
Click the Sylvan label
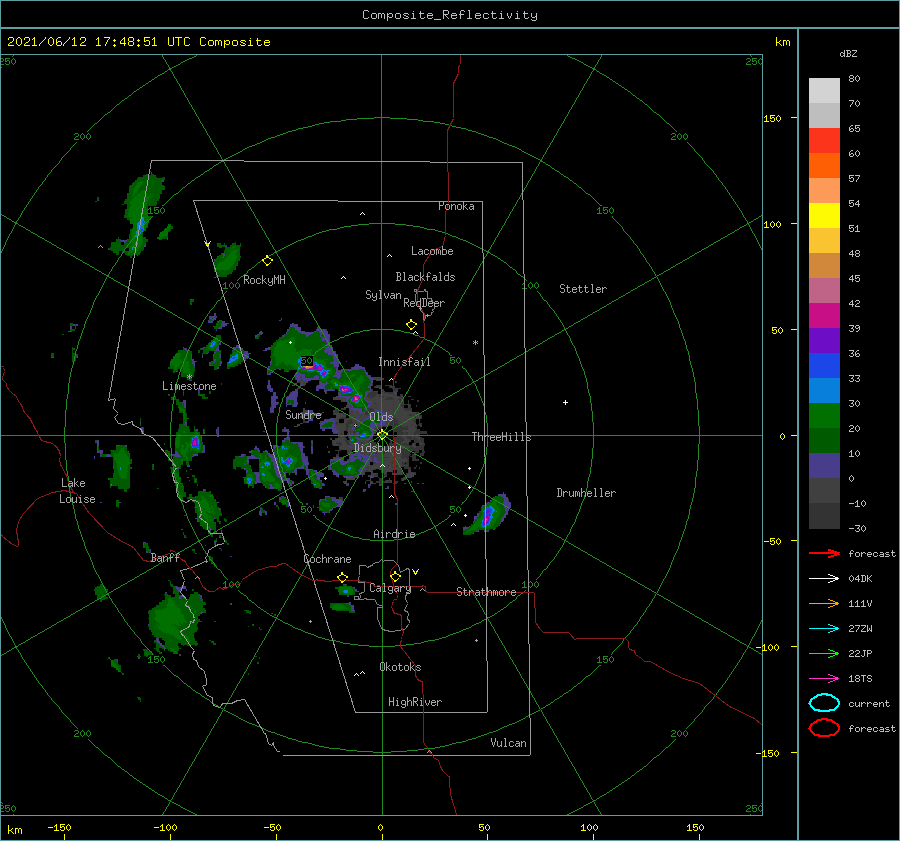pos(383,295)
